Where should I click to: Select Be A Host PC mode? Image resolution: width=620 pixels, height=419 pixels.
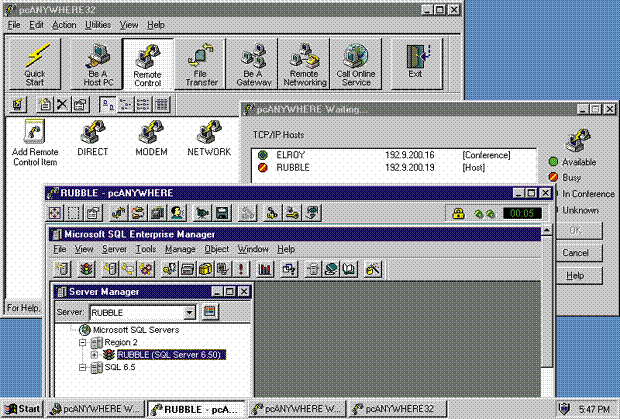[98, 64]
